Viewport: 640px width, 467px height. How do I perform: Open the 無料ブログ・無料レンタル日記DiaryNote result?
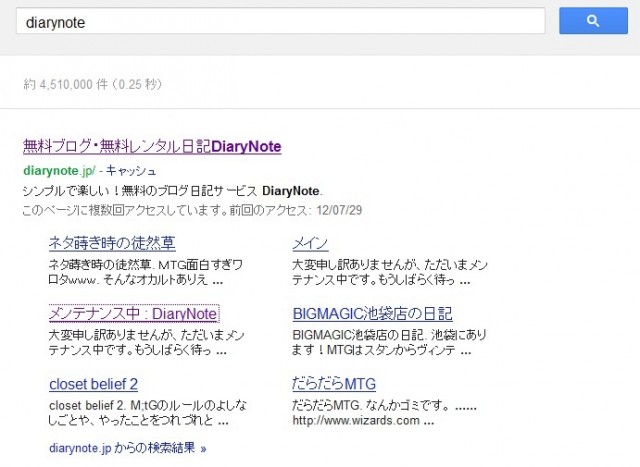click(152, 147)
